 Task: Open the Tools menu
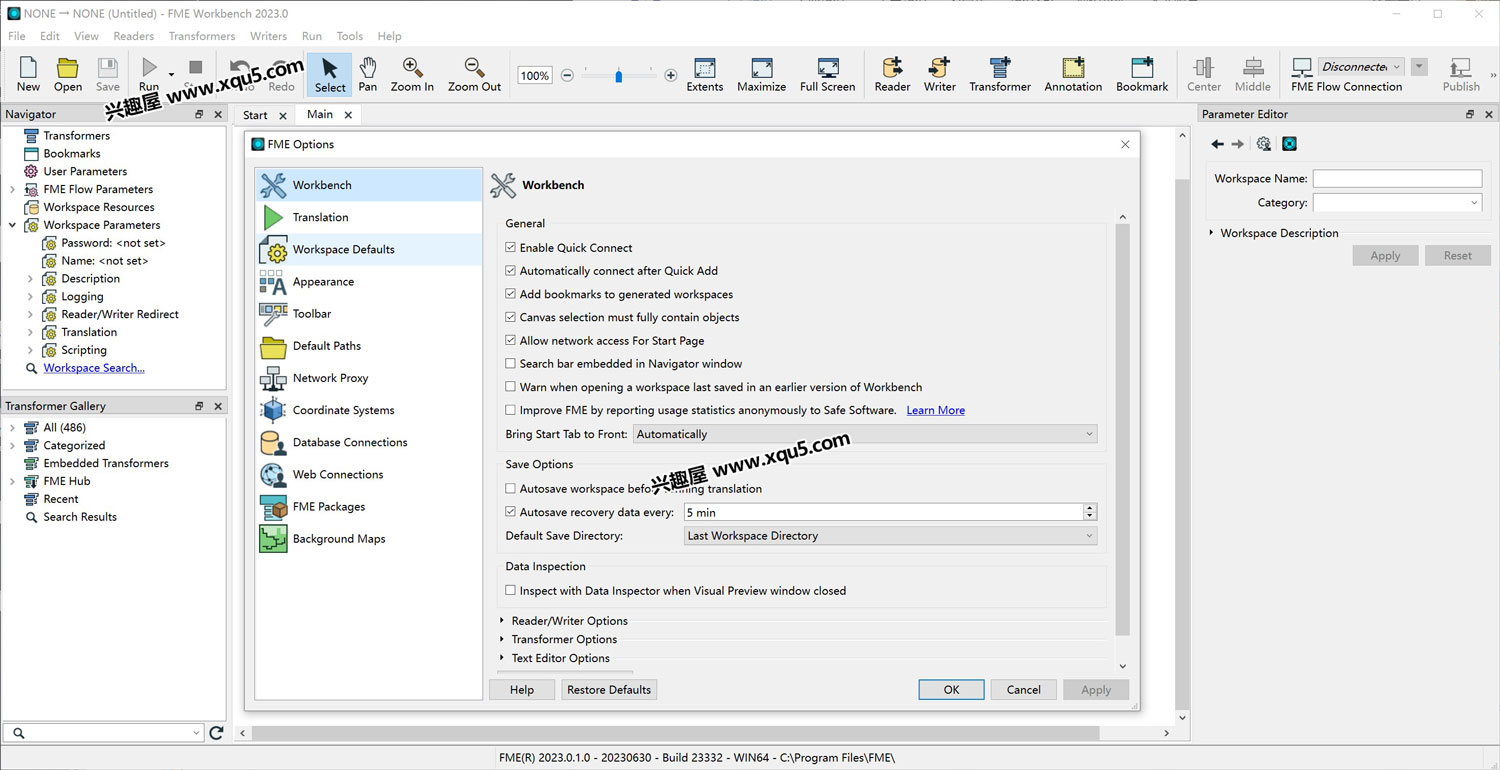point(350,36)
